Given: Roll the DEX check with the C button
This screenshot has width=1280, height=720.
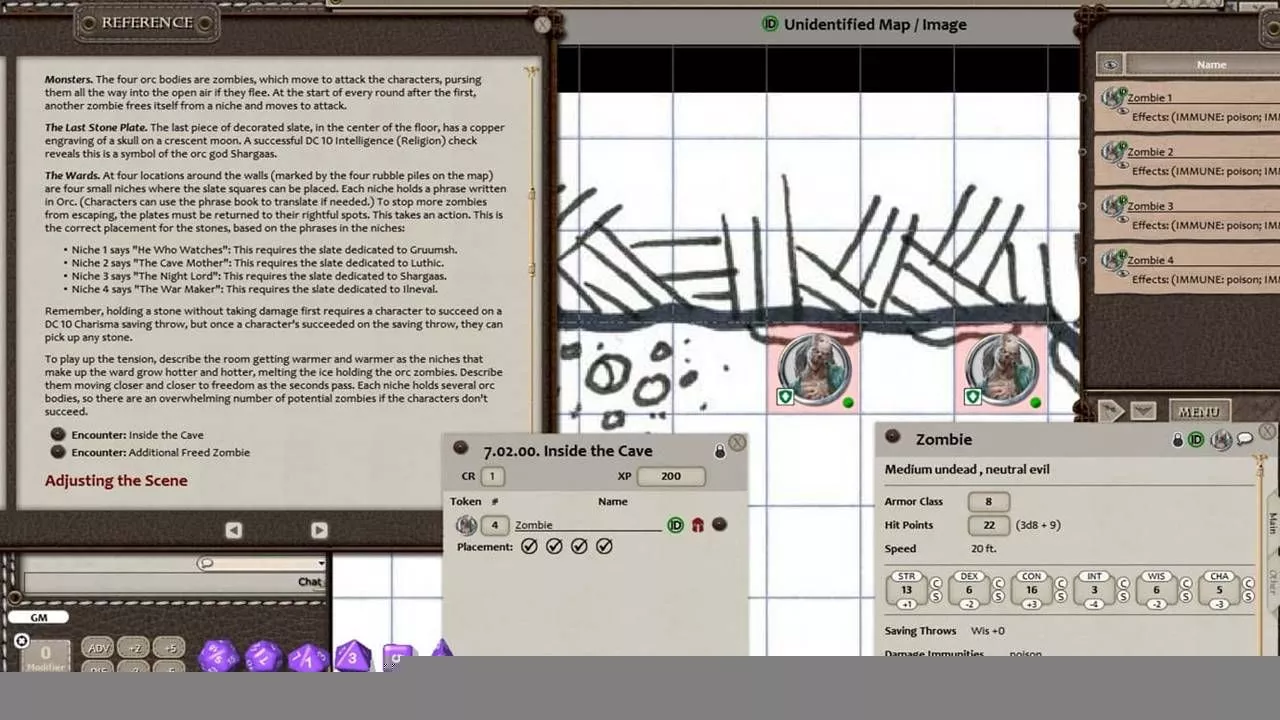Looking at the screenshot, I should tap(998, 583).
